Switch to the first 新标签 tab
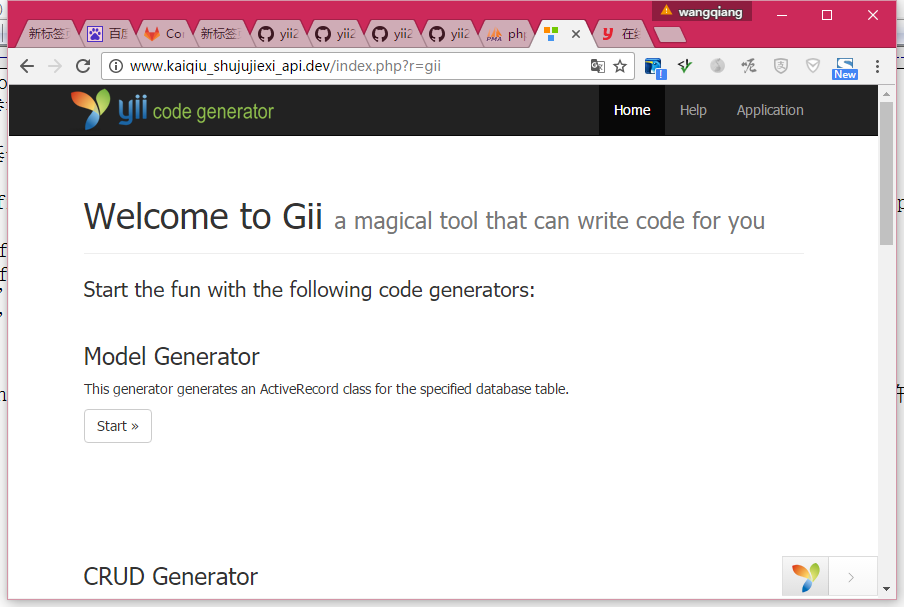The width and height of the screenshot is (904, 607). pos(50,34)
